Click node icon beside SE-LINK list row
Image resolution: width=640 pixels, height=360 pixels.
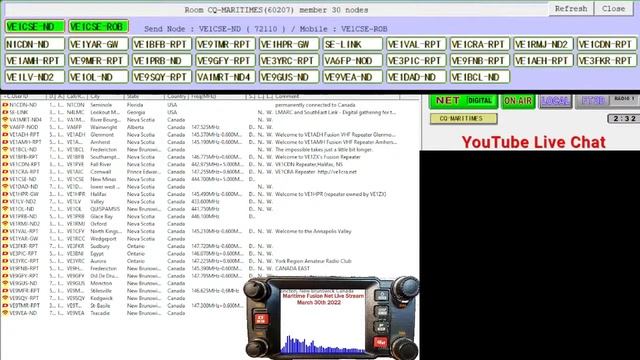pos(5,112)
